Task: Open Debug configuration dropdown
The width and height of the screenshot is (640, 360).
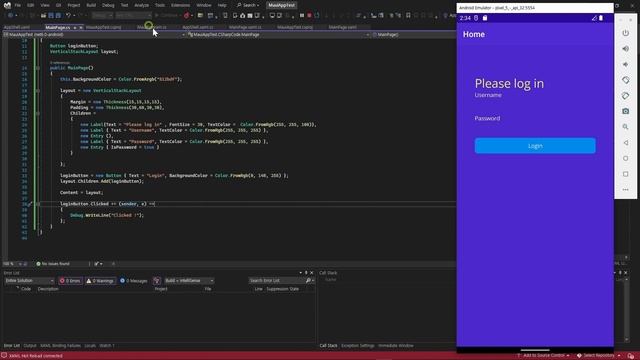Action: click(x=102, y=16)
